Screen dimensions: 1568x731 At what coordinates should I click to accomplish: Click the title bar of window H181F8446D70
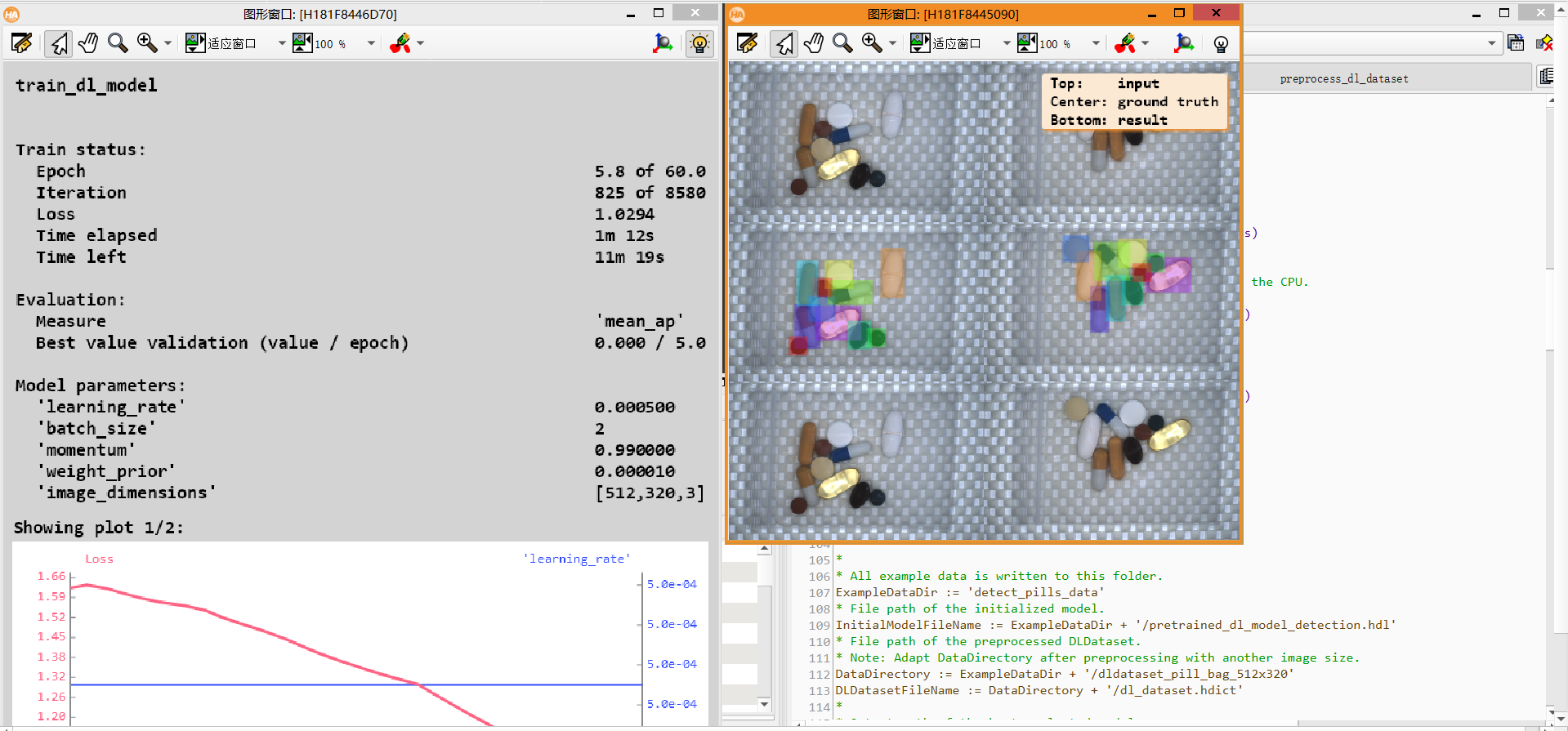(x=320, y=14)
